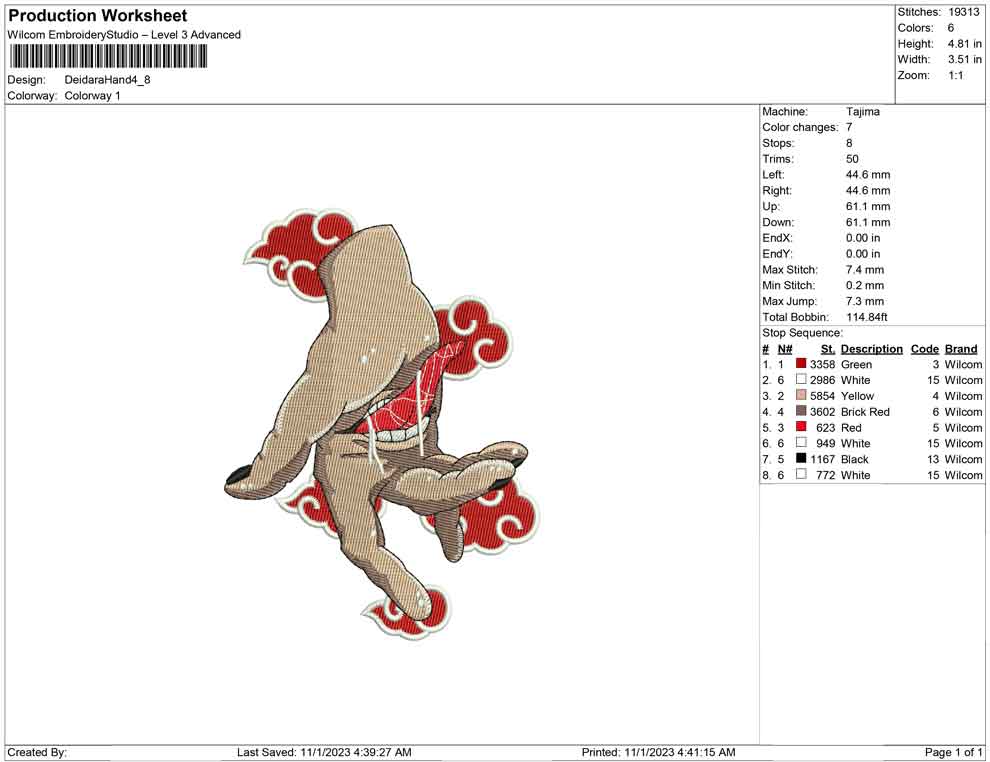Click the Brick Red swatch for thread 3602
The height and width of the screenshot is (762, 990).
(801, 410)
